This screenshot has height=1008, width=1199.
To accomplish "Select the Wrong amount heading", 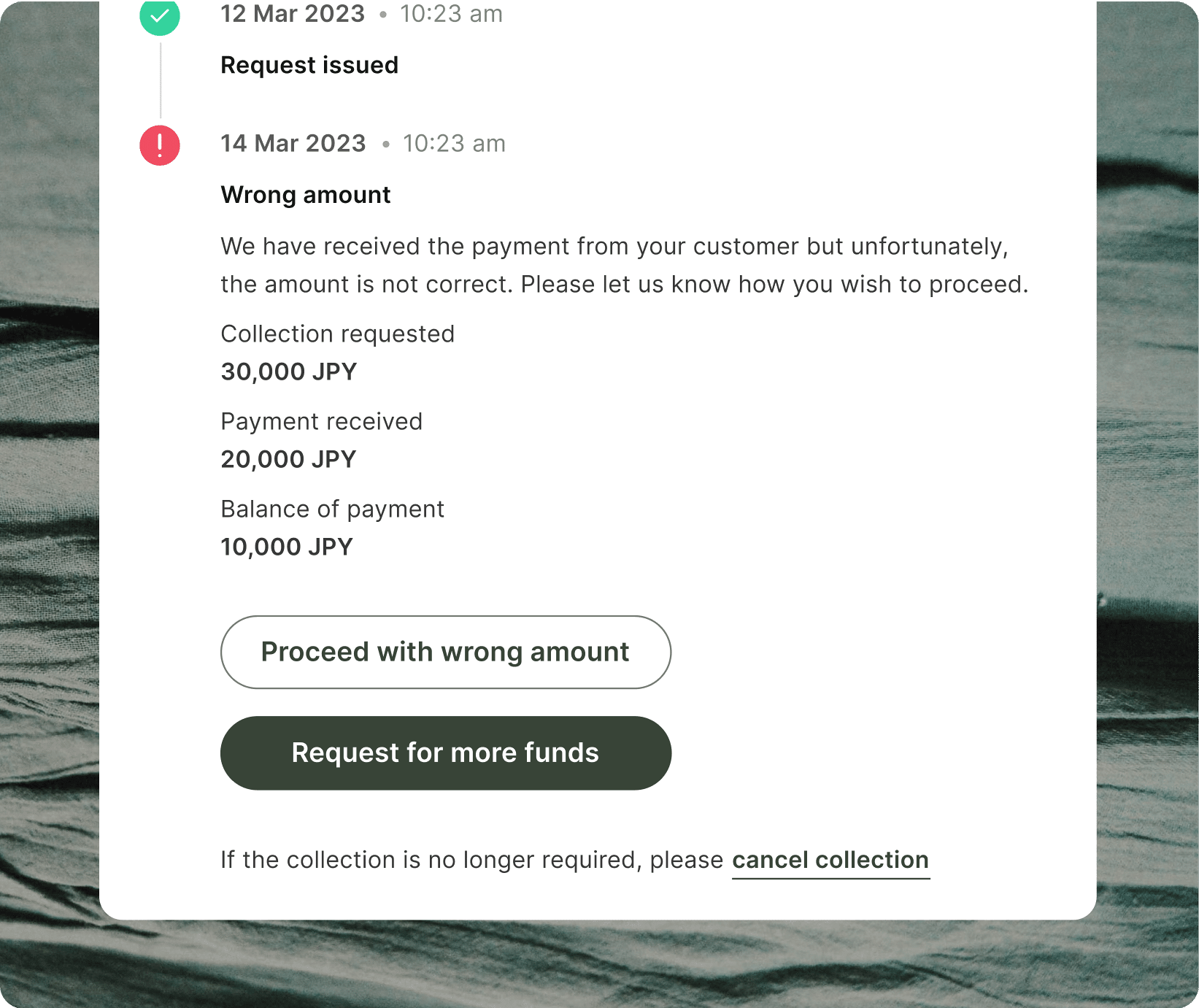I will pos(306,195).
